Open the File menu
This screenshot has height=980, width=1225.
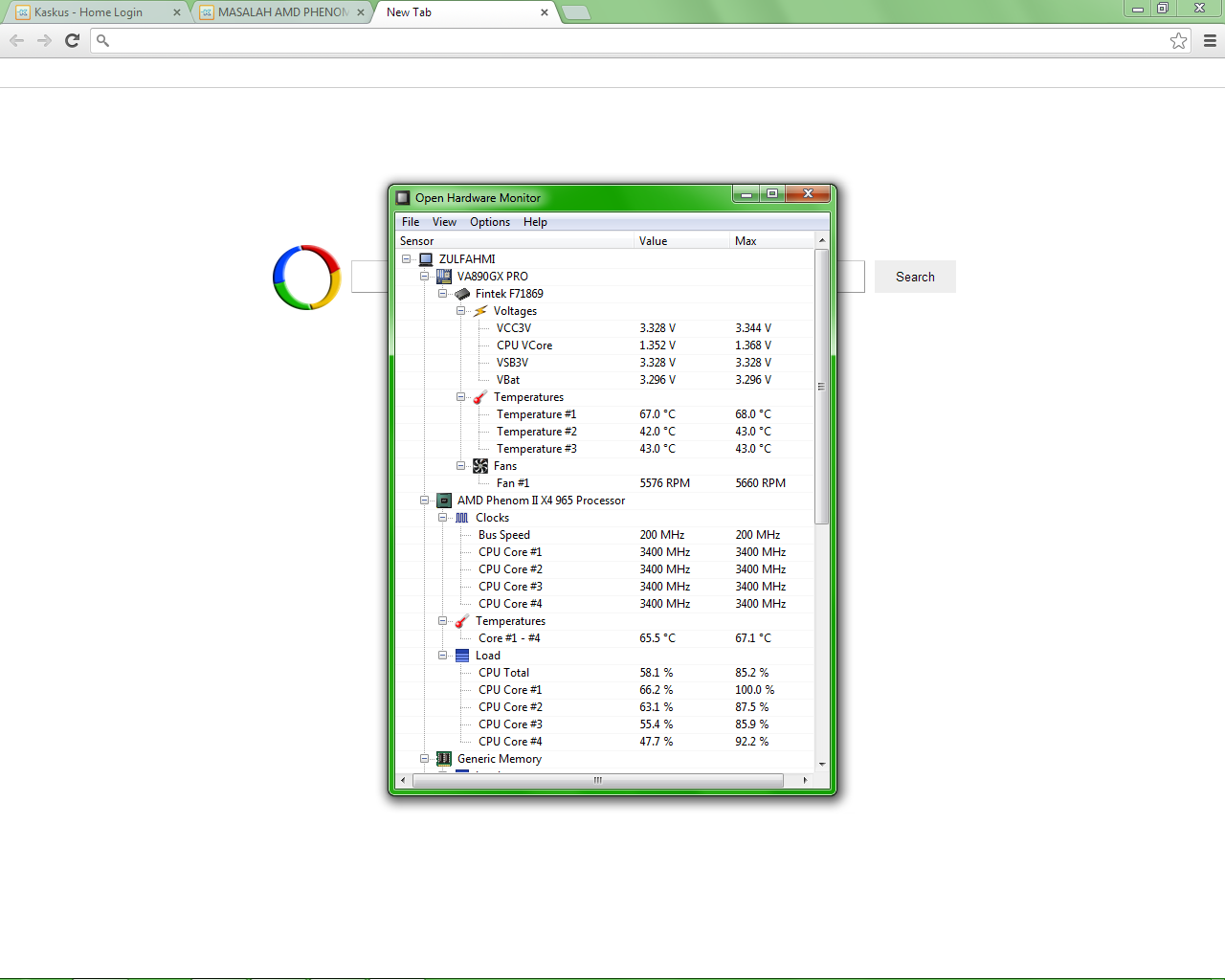coord(411,222)
